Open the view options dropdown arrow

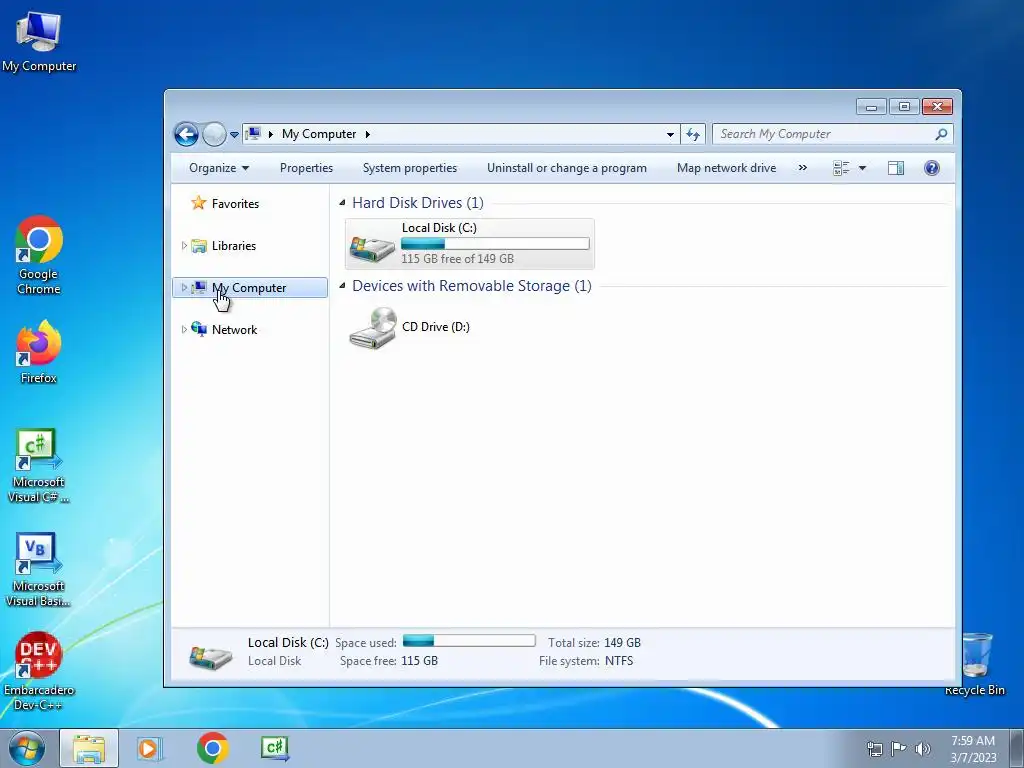click(x=862, y=168)
